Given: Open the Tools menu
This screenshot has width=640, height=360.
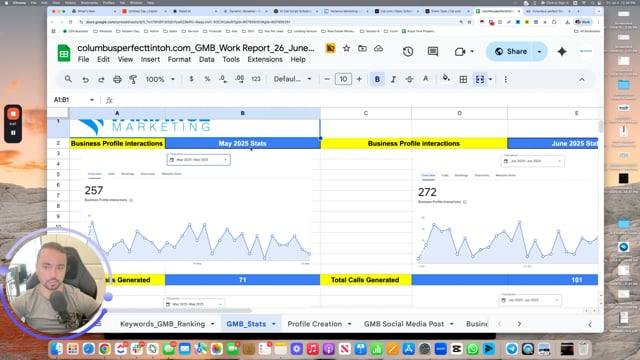Looking at the screenshot, I should (231, 60).
